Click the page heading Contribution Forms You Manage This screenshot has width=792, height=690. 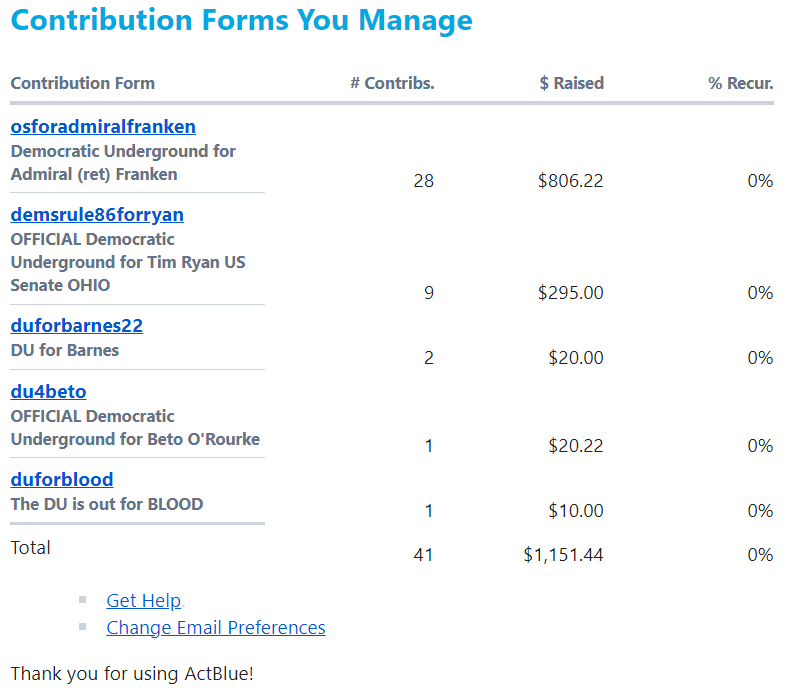[241, 20]
